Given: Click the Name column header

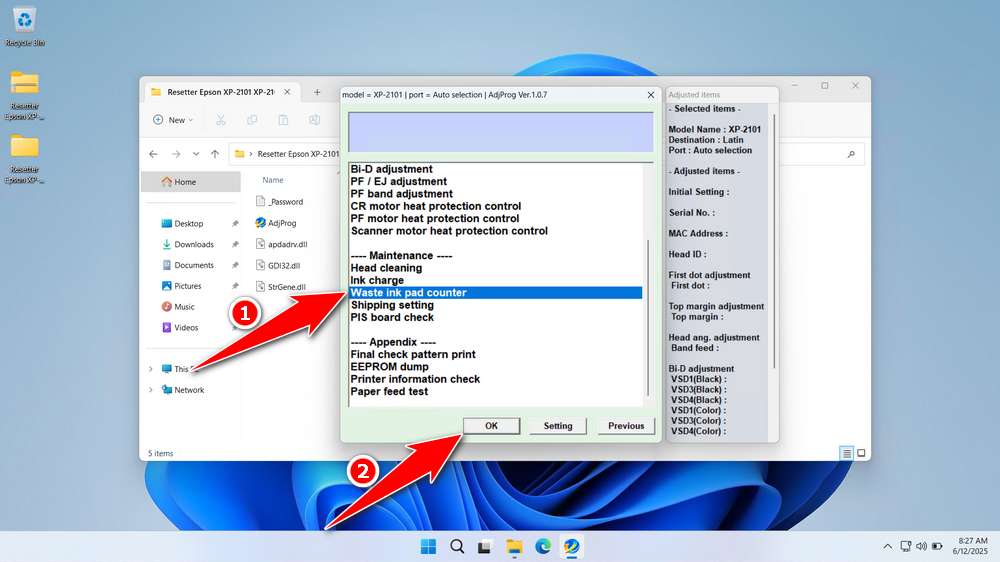Looking at the screenshot, I should (272, 180).
